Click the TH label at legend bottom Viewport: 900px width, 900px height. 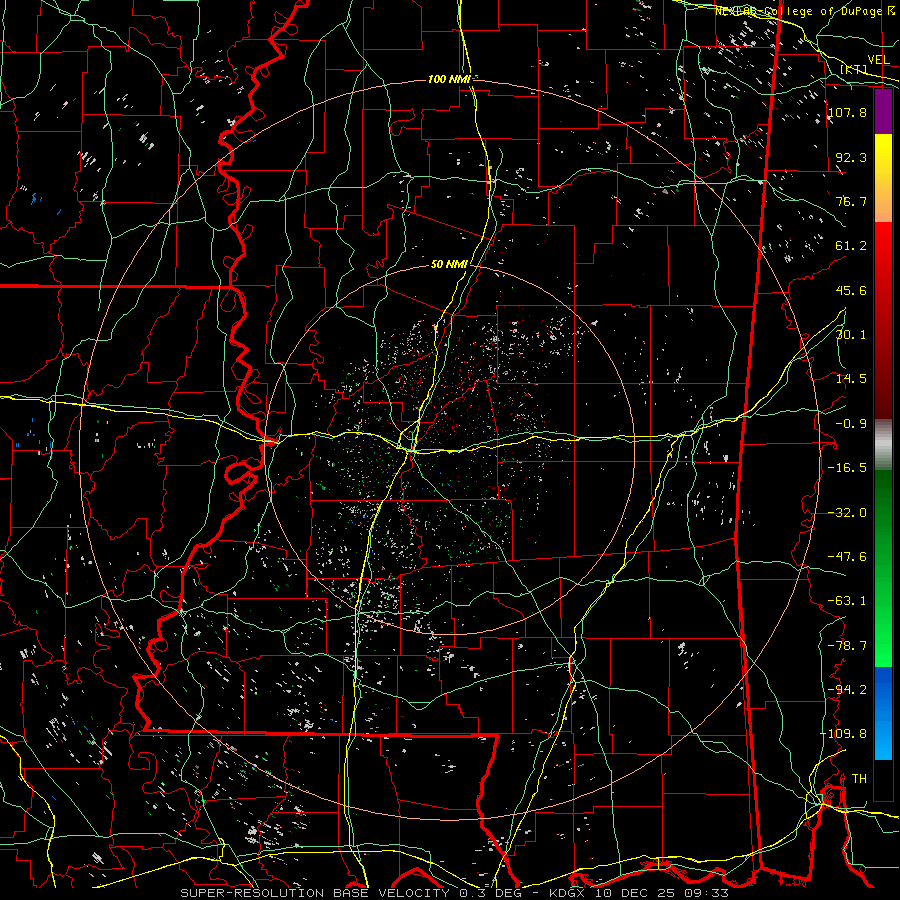859,779
